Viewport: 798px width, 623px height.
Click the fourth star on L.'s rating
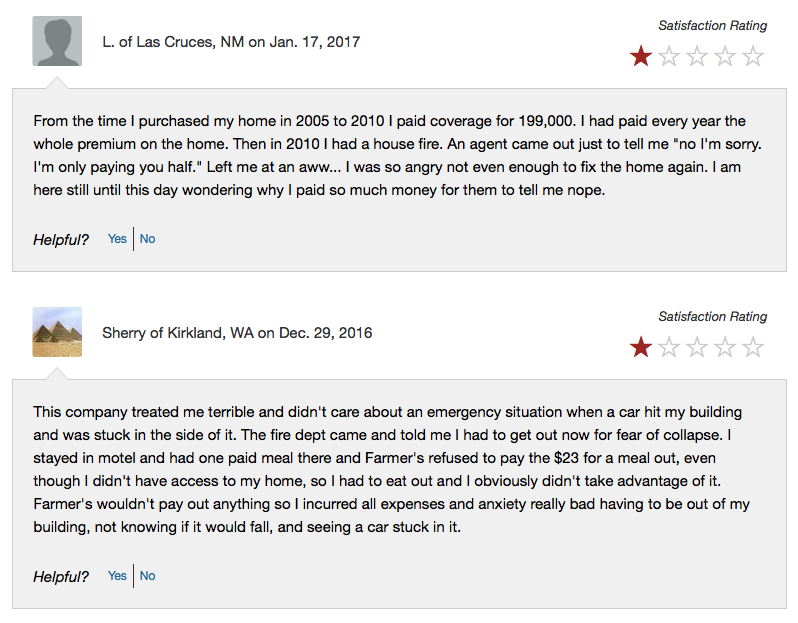pyautogui.click(x=725, y=57)
